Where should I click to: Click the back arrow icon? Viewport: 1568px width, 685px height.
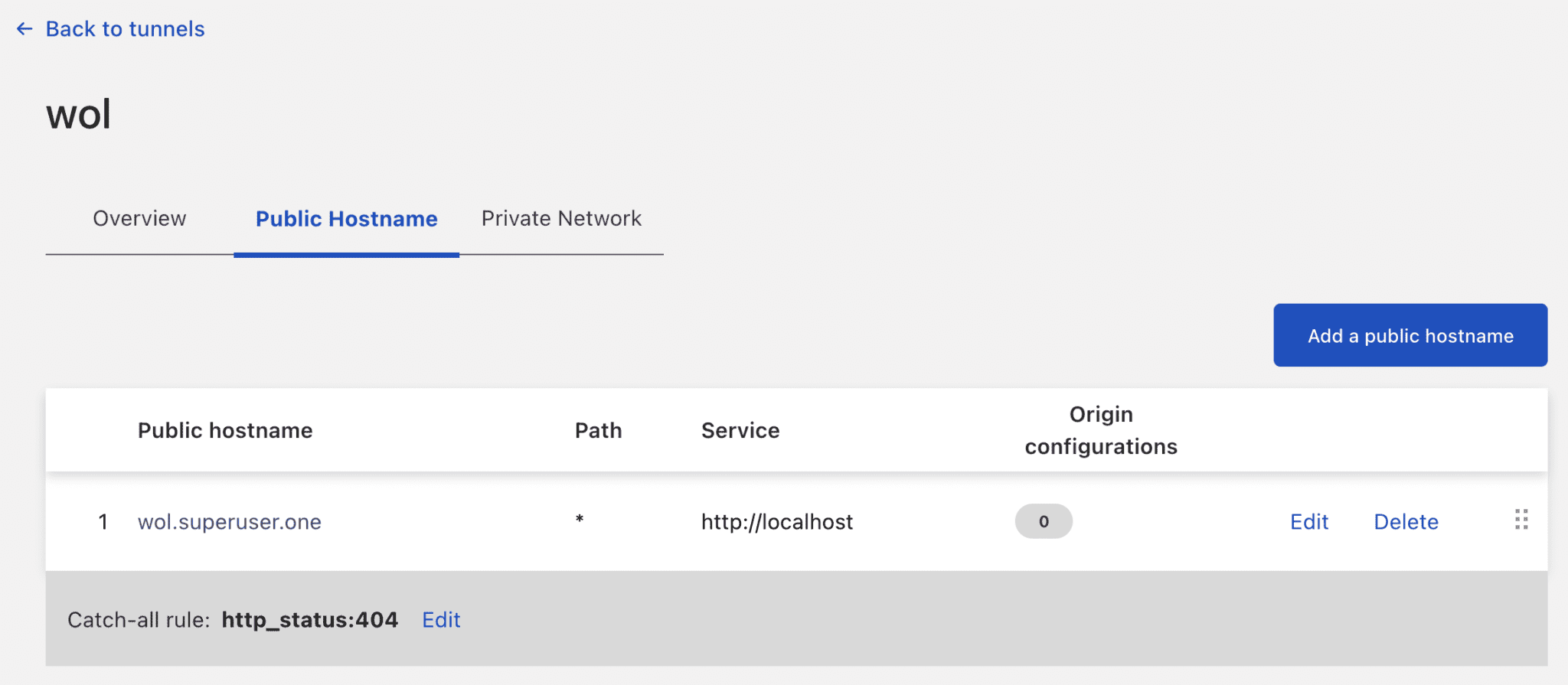(24, 28)
